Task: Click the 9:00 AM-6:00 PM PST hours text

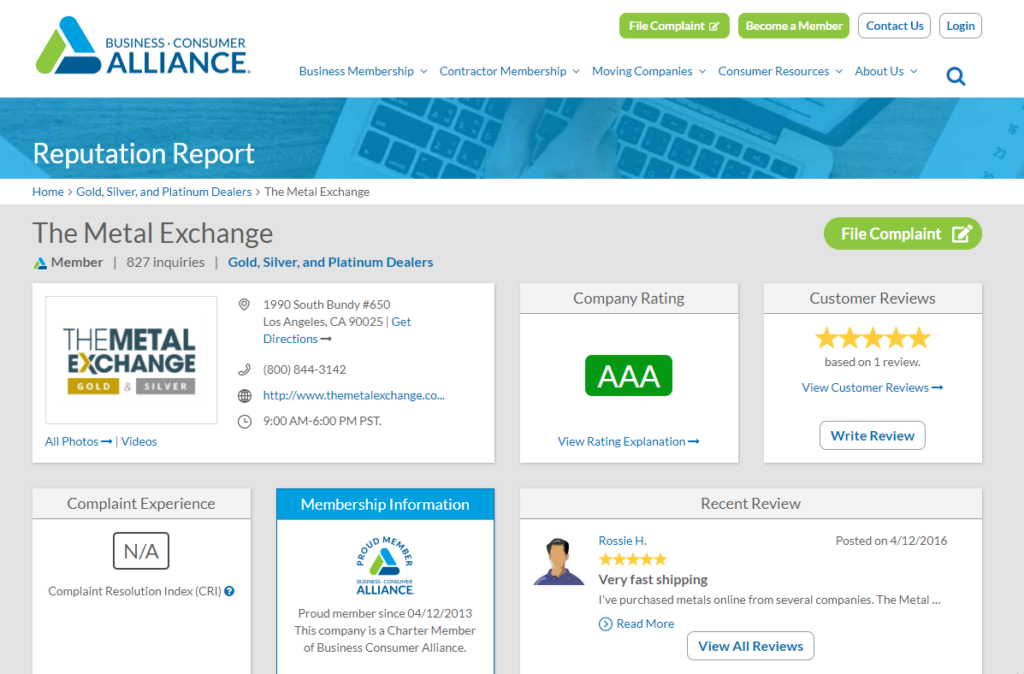Action: tap(322, 421)
